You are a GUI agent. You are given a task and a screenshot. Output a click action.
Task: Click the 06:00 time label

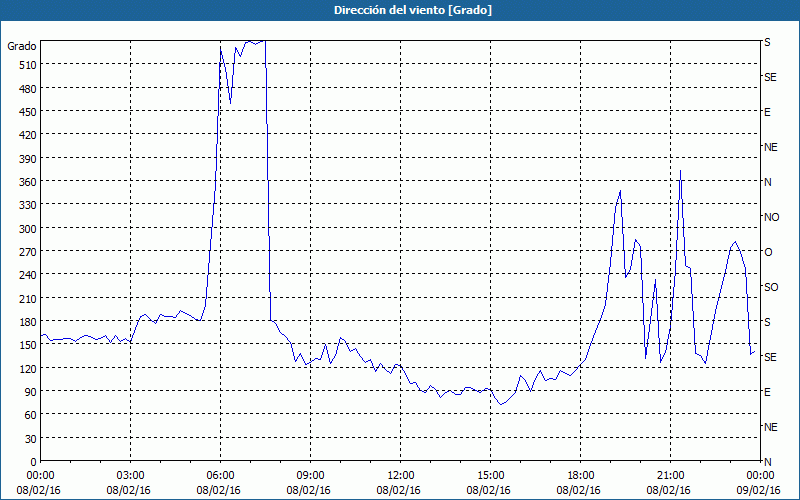click(220, 476)
